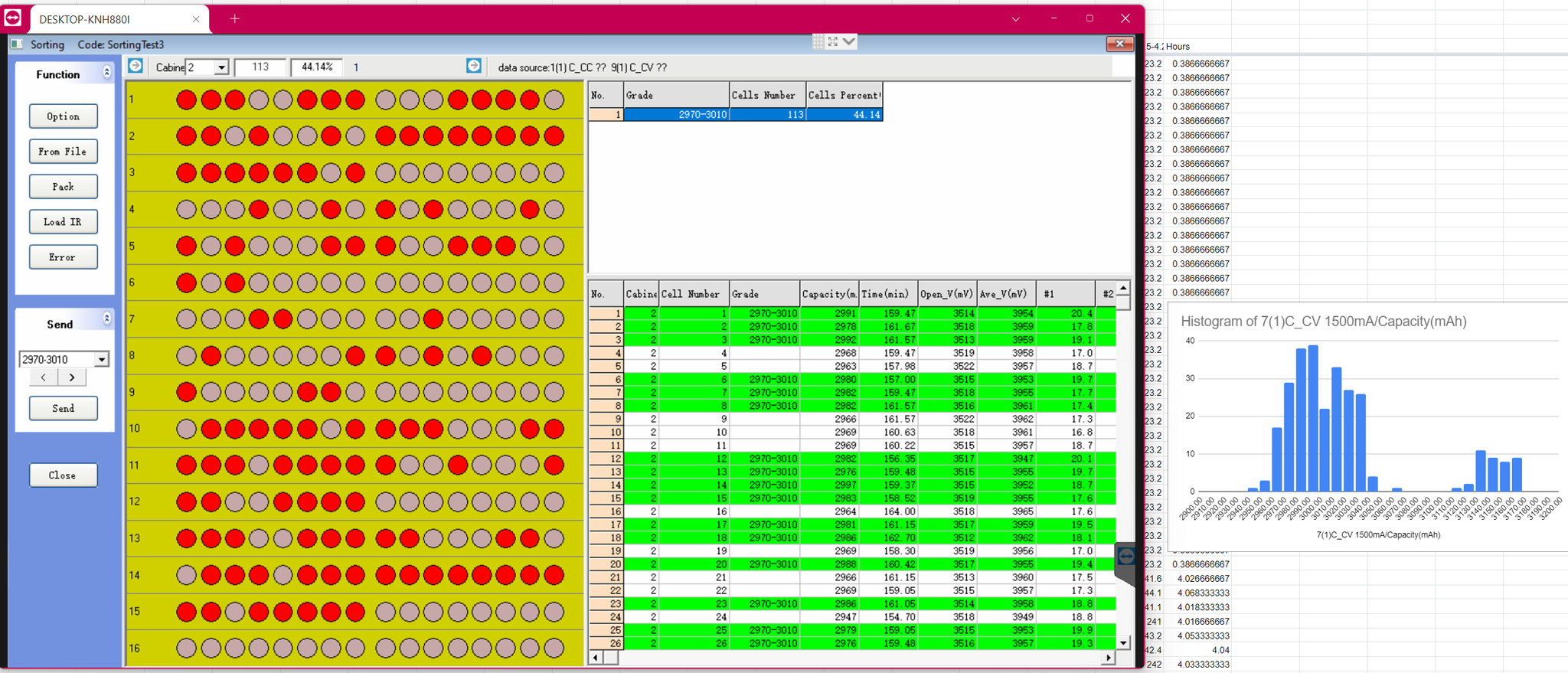Click the Load IR button

(x=64, y=222)
